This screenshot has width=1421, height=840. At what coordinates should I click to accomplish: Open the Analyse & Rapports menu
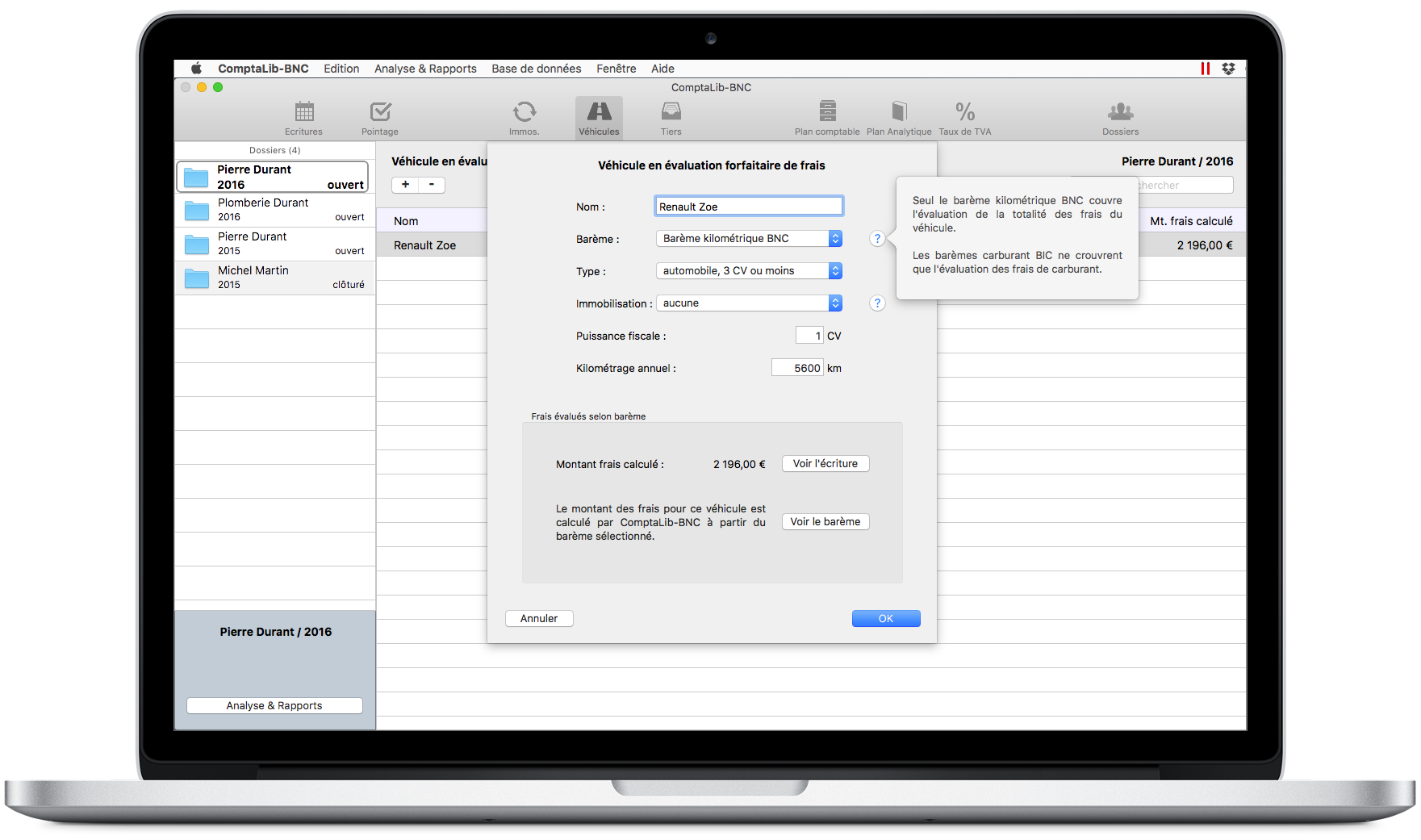click(425, 69)
